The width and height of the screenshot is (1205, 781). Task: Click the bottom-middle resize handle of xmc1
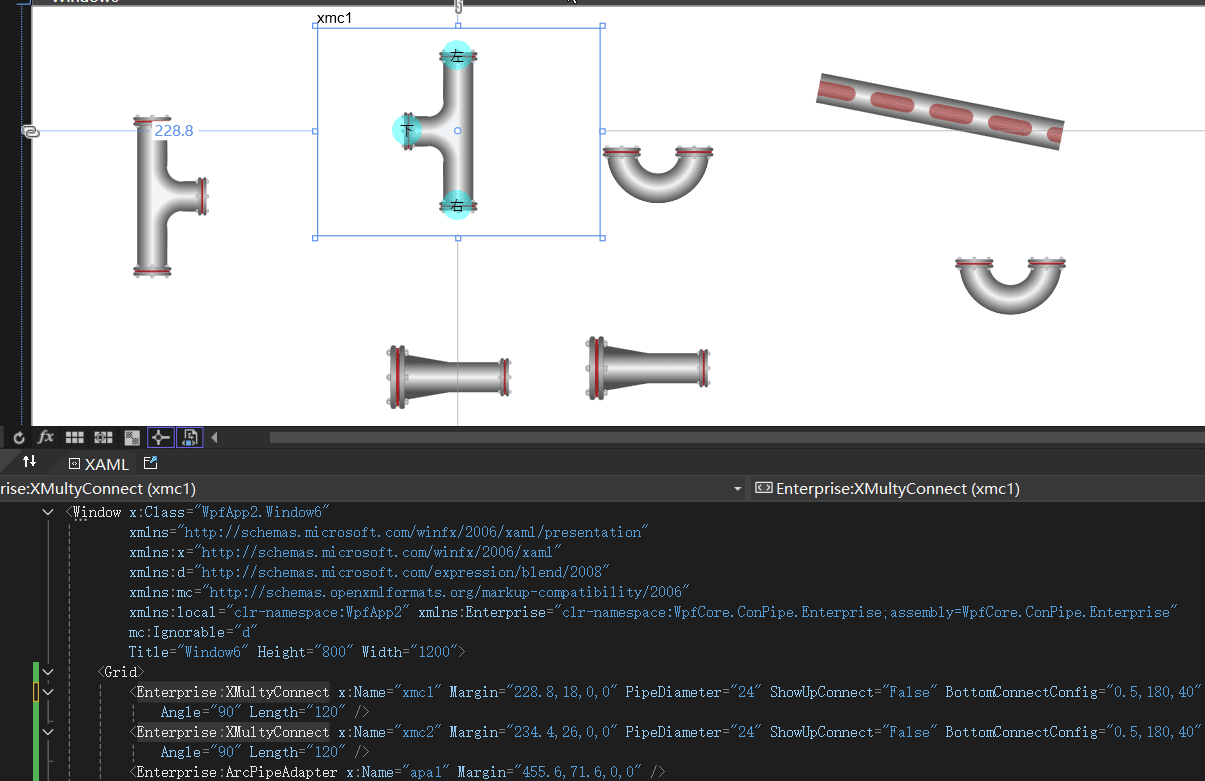coord(458,238)
